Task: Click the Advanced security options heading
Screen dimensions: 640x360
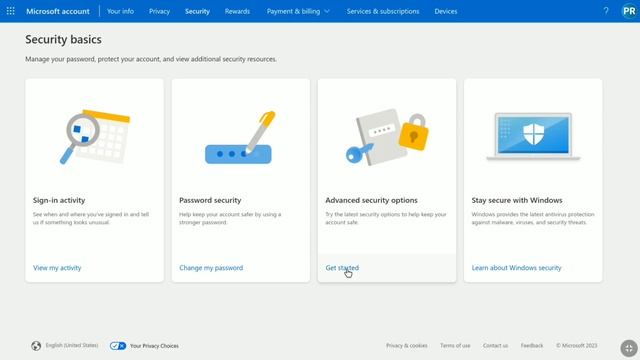Action: pos(371,200)
